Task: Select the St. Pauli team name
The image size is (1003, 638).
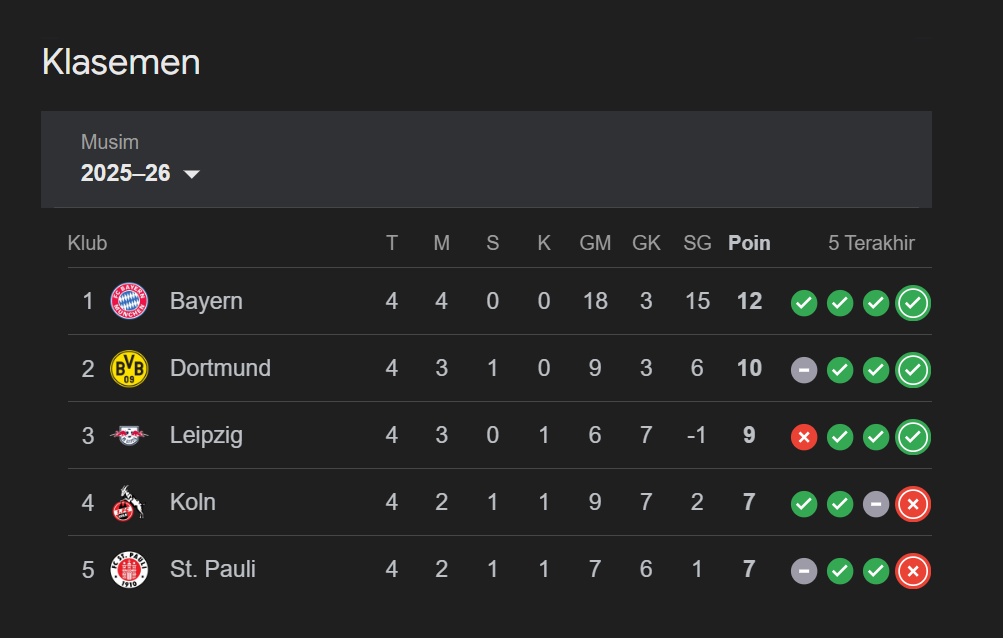Action: (x=212, y=569)
